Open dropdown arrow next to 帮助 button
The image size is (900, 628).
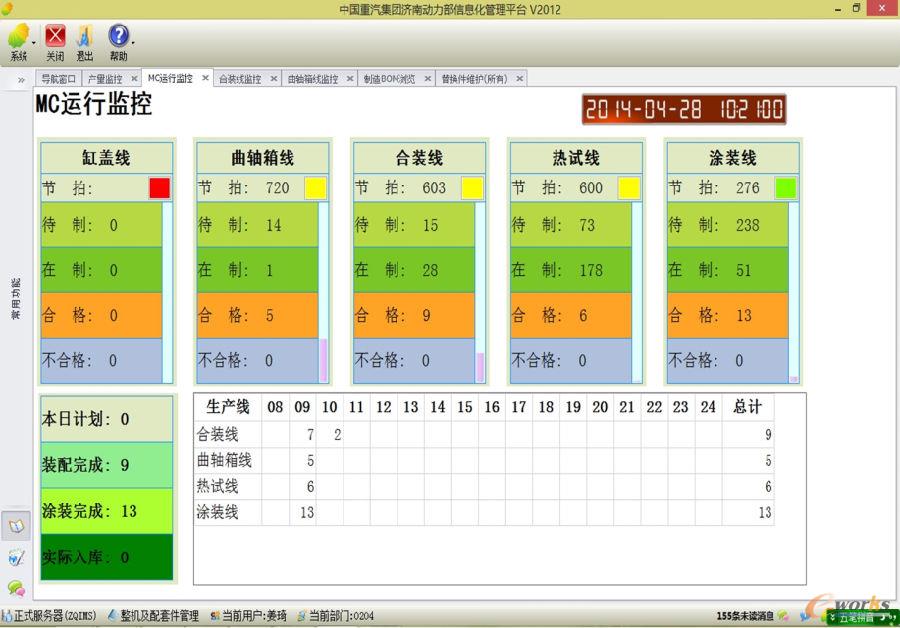tap(133, 43)
